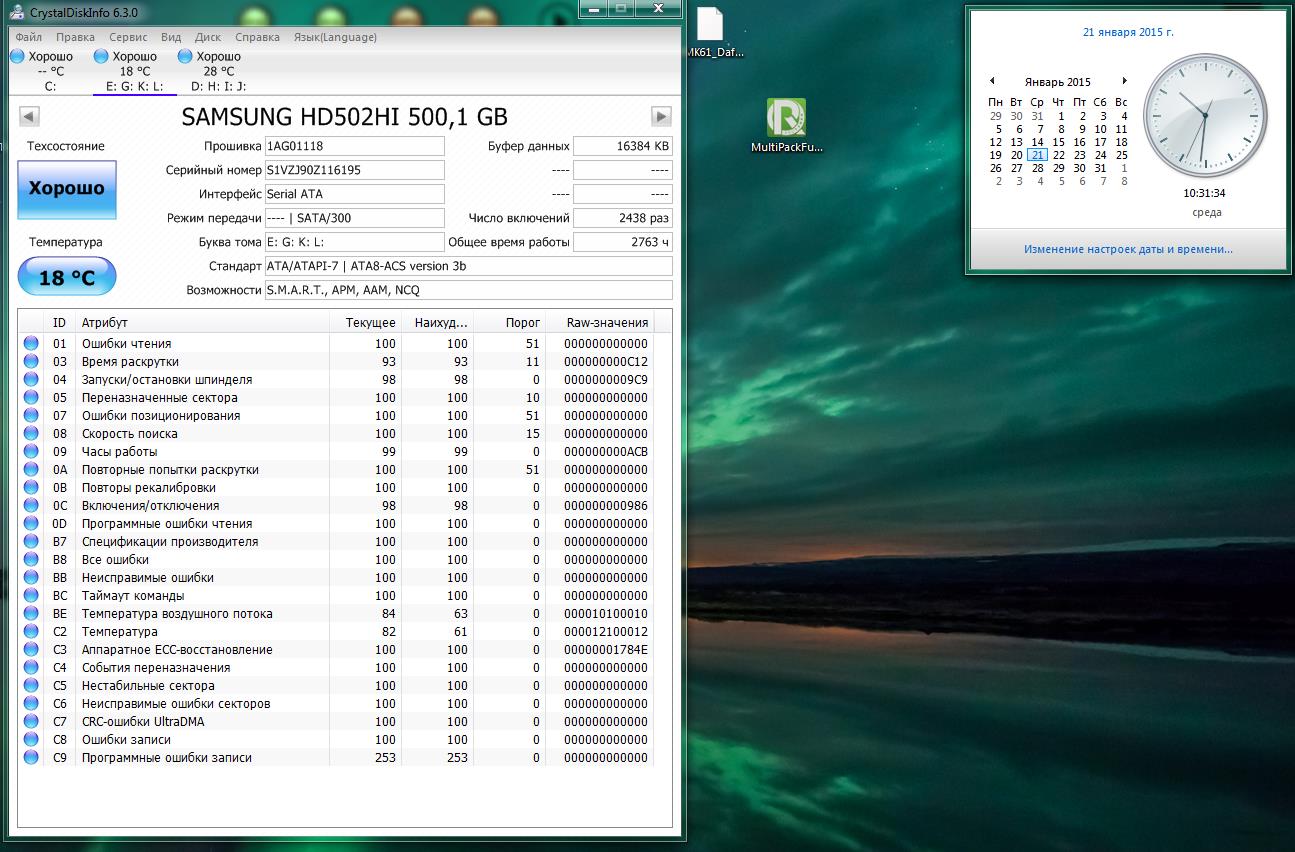Click the Интерфейс field Serial ATA
The image size is (1295, 852).
click(x=354, y=194)
